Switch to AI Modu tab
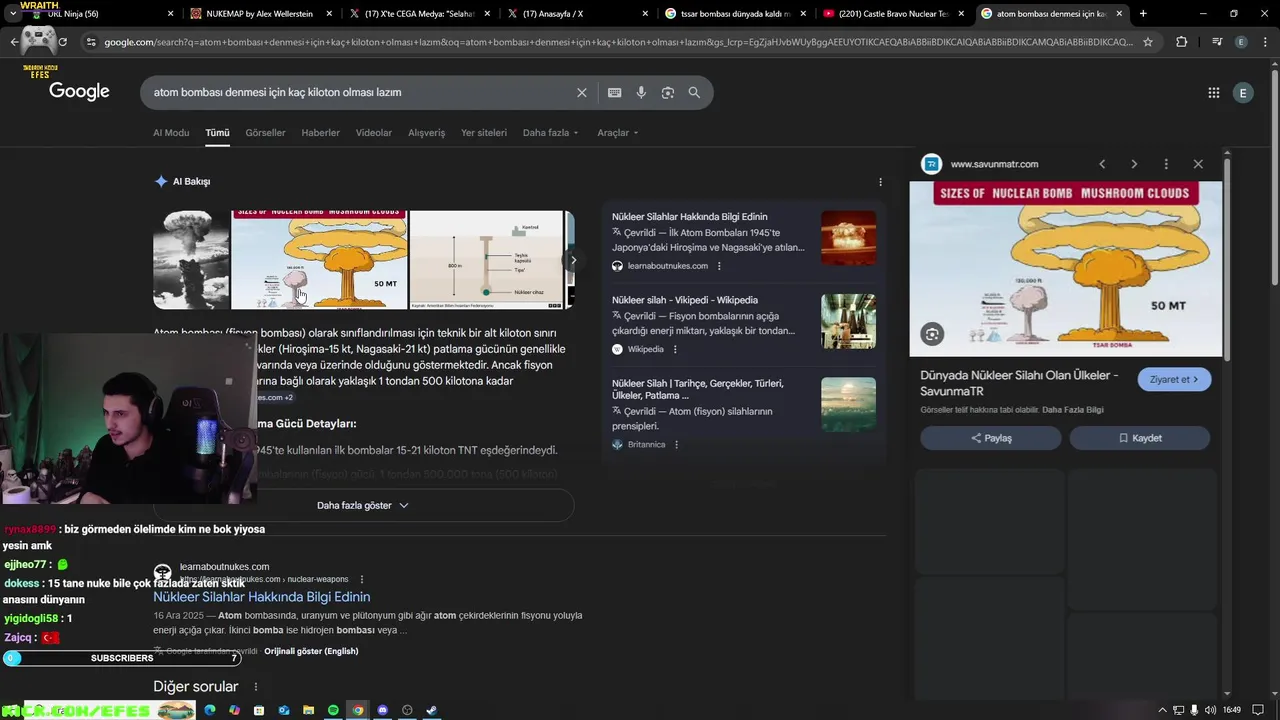 [171, 133]
